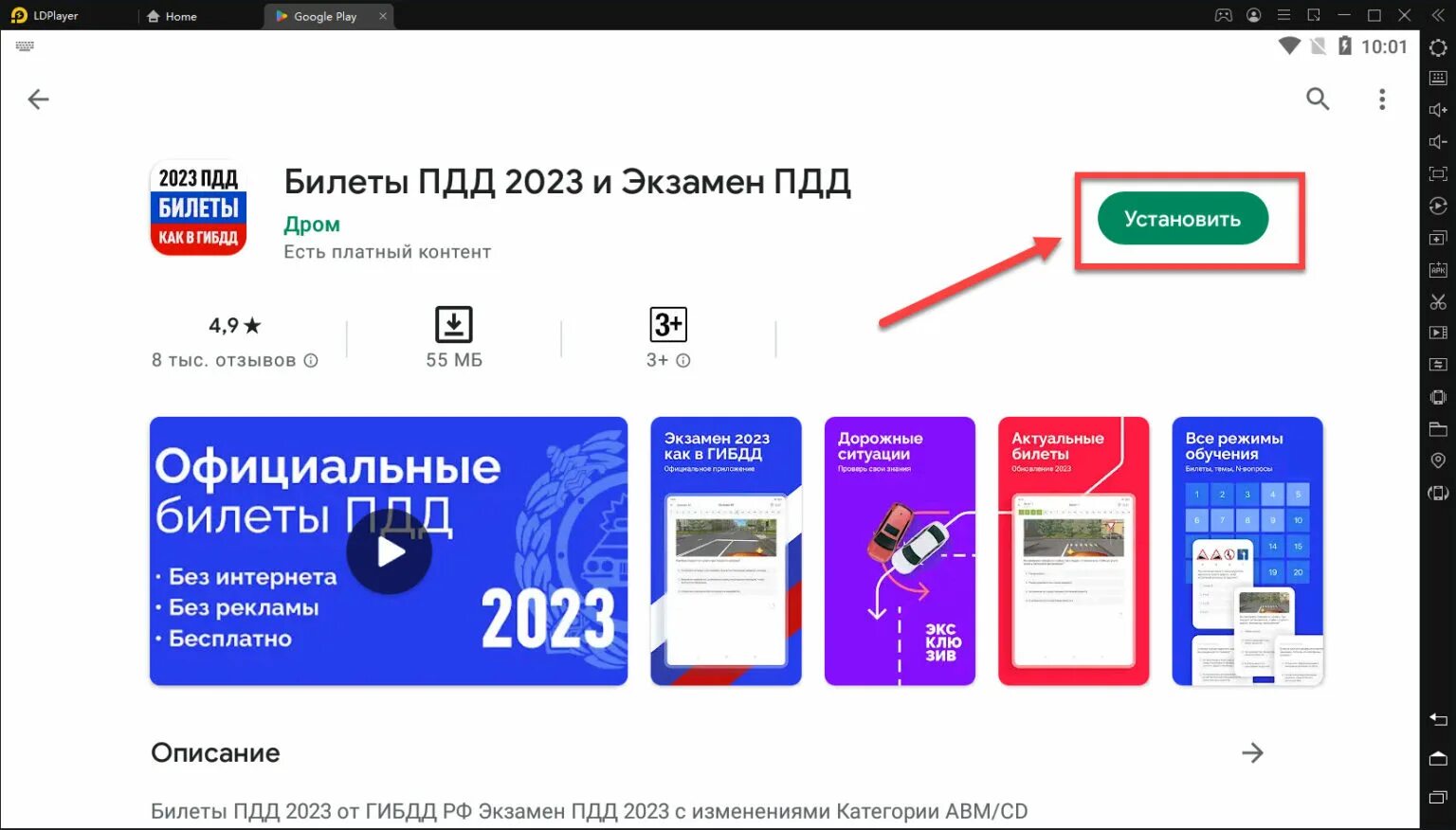Open the gamepad icon in title bar

pos(1224,15)
